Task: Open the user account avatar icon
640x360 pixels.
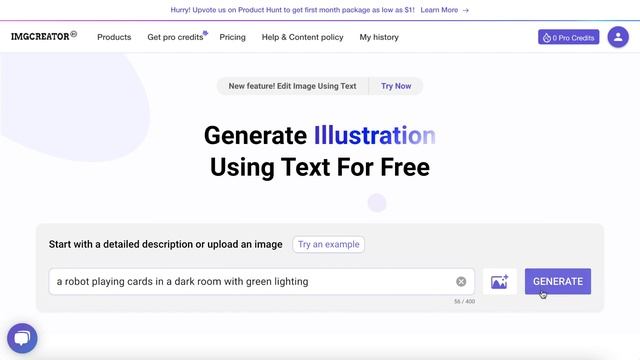Action: [x=618, y=37]
